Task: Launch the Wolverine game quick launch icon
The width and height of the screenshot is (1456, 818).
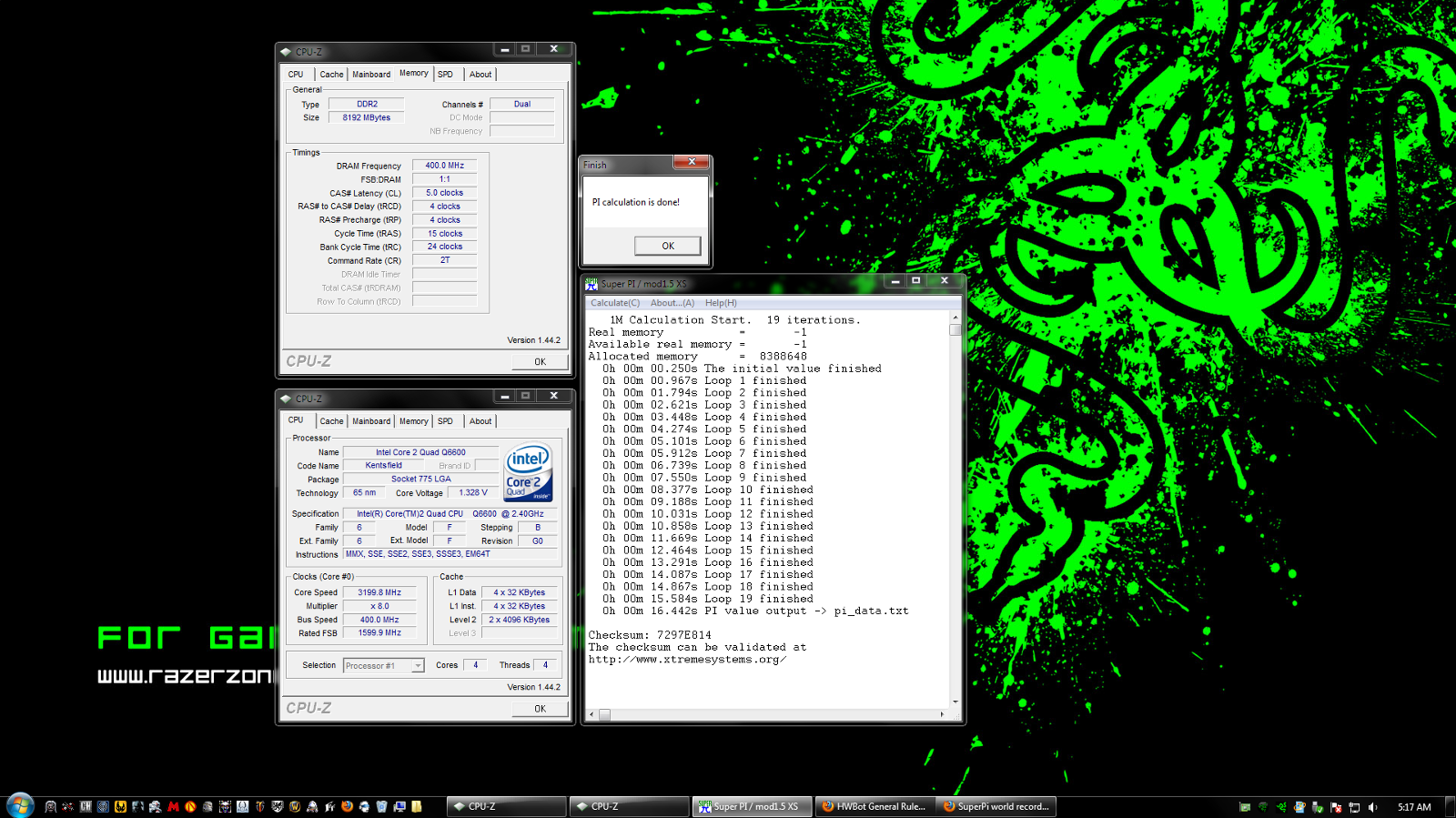Action: (120, 806)
